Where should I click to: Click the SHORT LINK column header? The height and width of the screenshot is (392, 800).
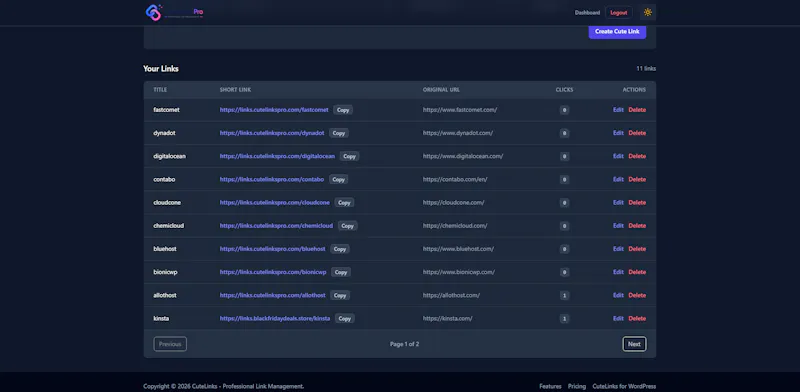tap(235, 90)
